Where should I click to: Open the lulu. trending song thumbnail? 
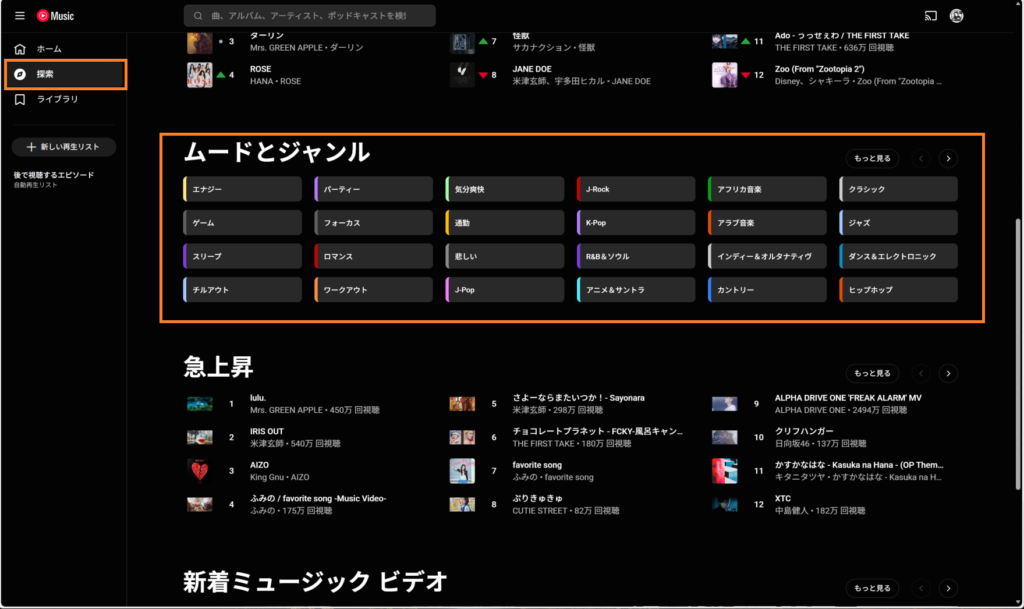click(x=200, y=404)
